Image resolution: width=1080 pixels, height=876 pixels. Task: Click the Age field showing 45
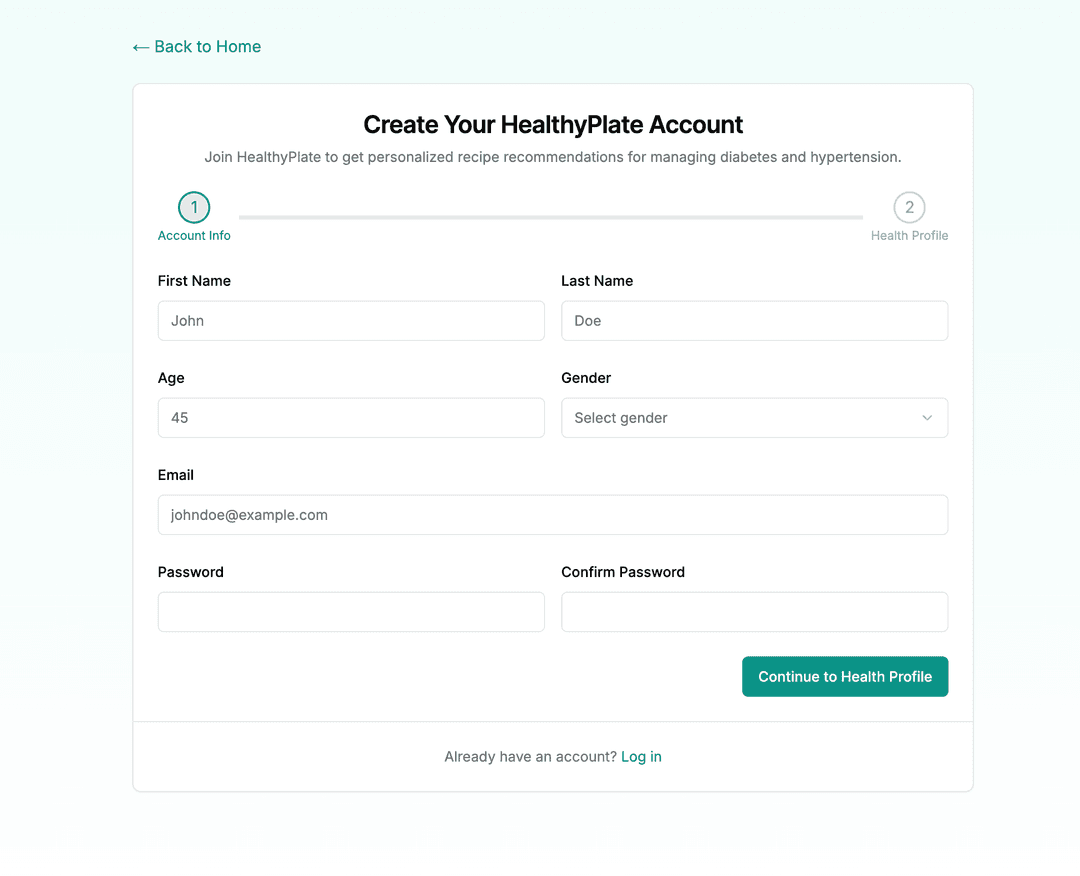click(x=351, y=418)
